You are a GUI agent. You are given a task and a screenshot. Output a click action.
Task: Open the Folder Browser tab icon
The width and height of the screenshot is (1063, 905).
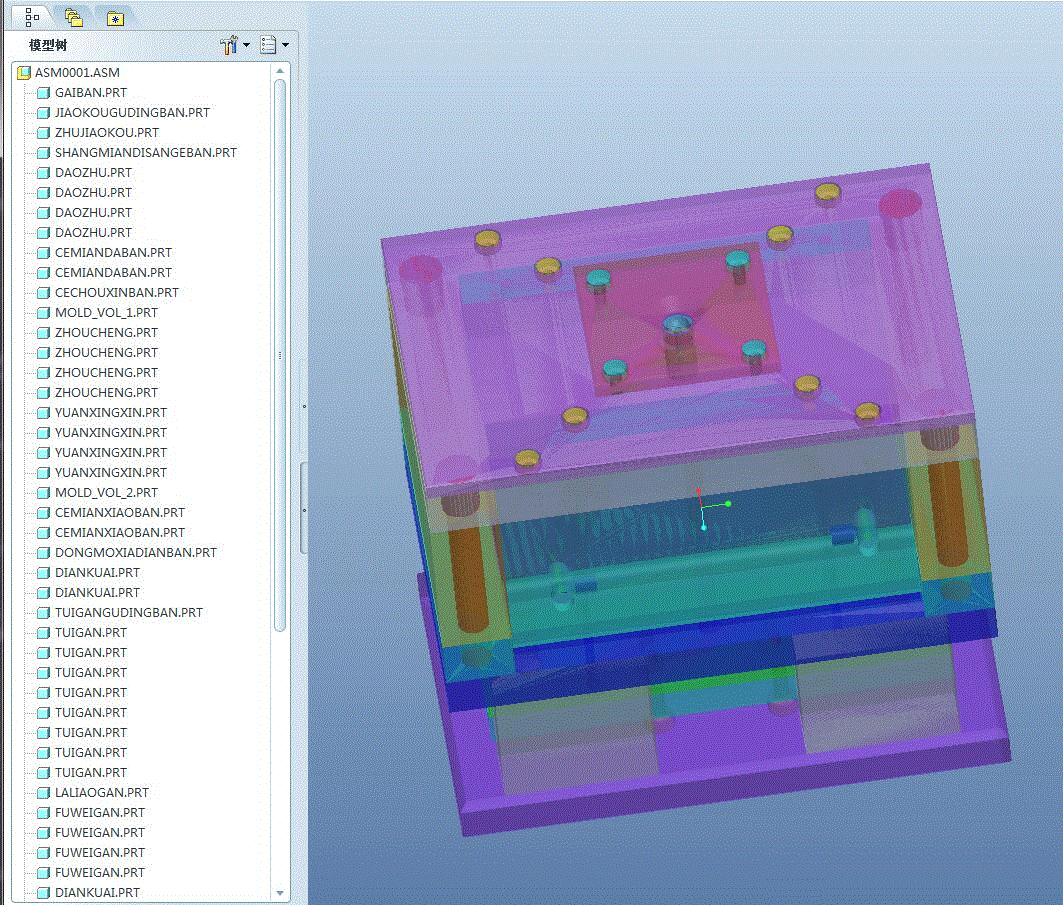pos(73,18)
